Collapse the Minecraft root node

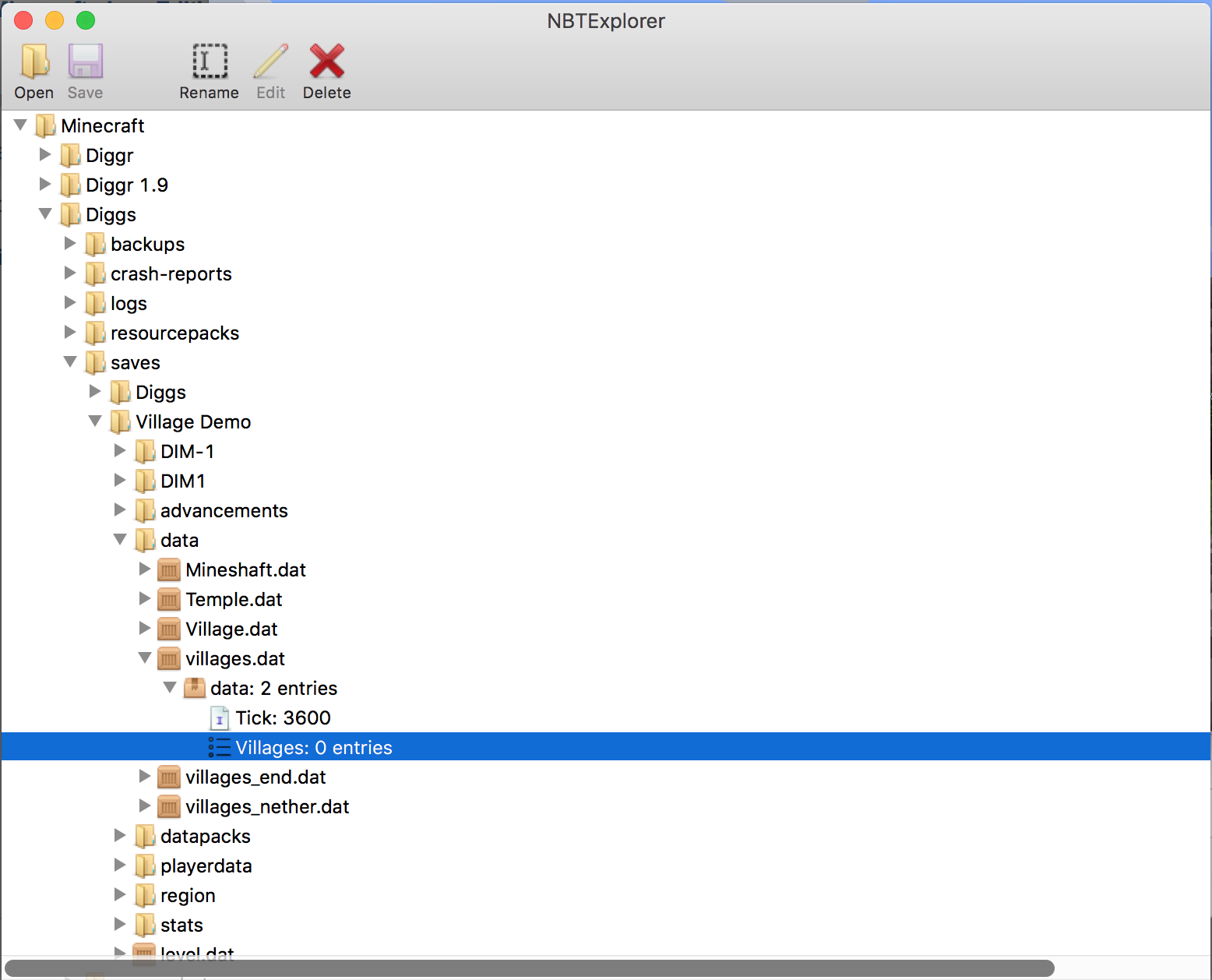[x=21, y=125]
